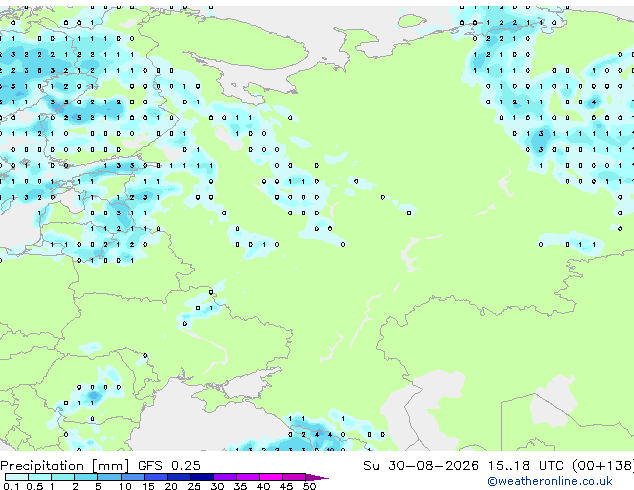Click the legend label '0.1'
634x490 pixels.
(10, 486)
